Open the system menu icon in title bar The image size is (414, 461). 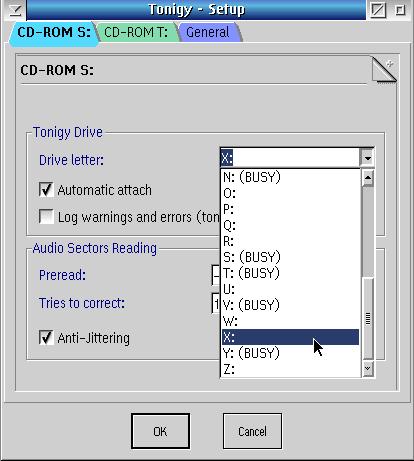tap(15, 10)
